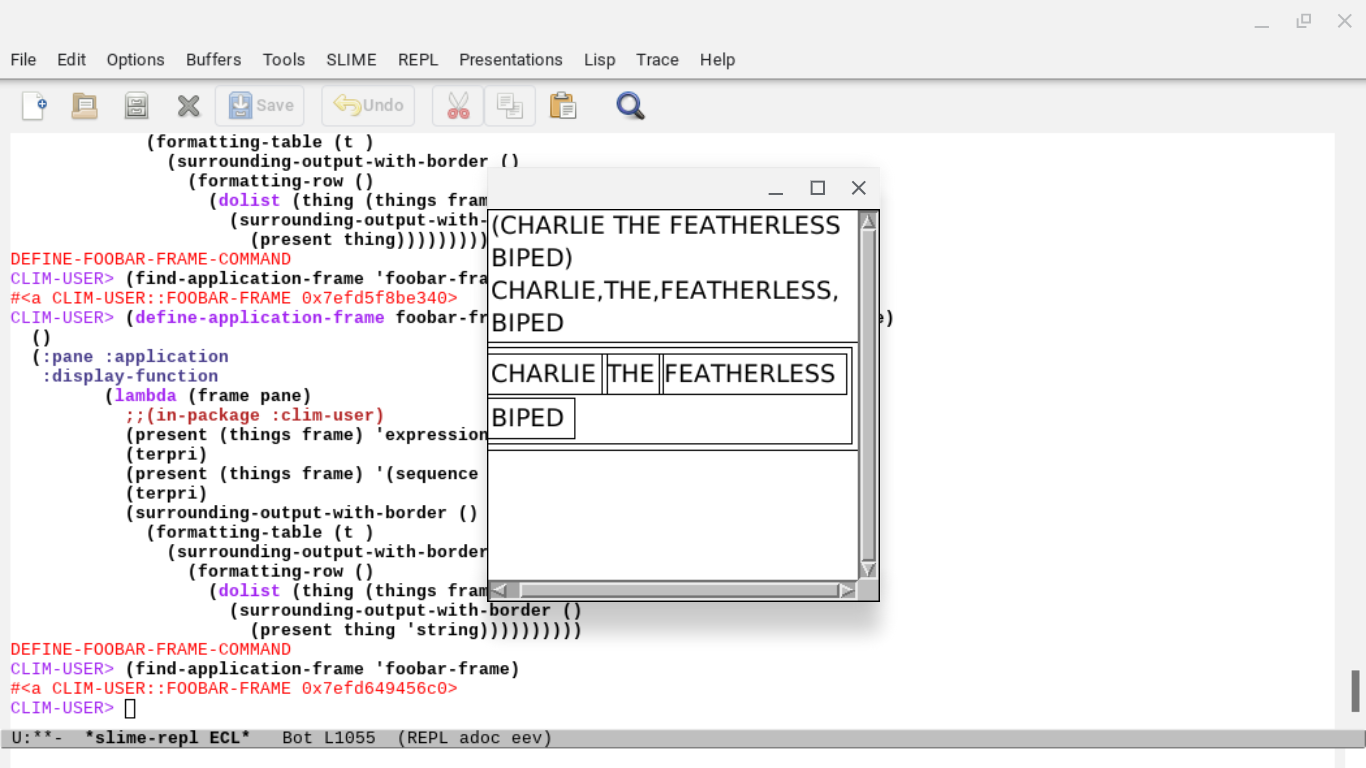This screenshot has height=768, width=1366.
Task: Click the Search magnifier icon
Action: point(630,106)
